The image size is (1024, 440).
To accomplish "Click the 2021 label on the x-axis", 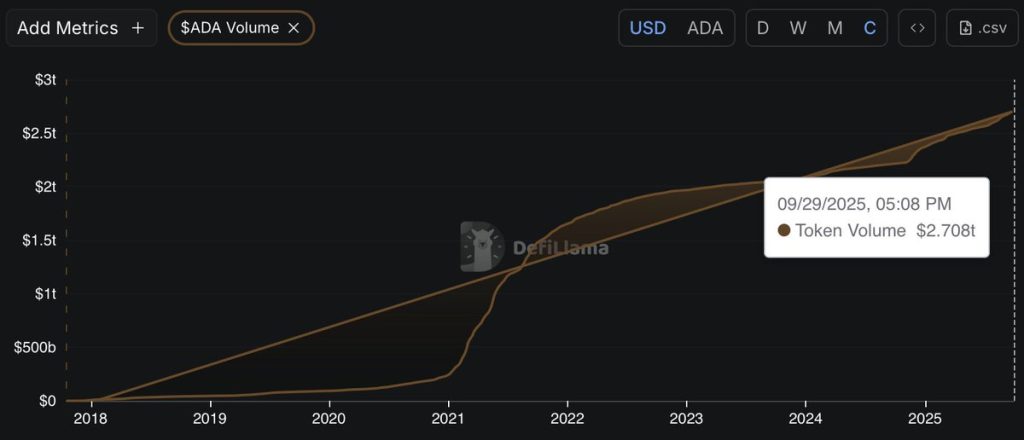I will 448,418.
